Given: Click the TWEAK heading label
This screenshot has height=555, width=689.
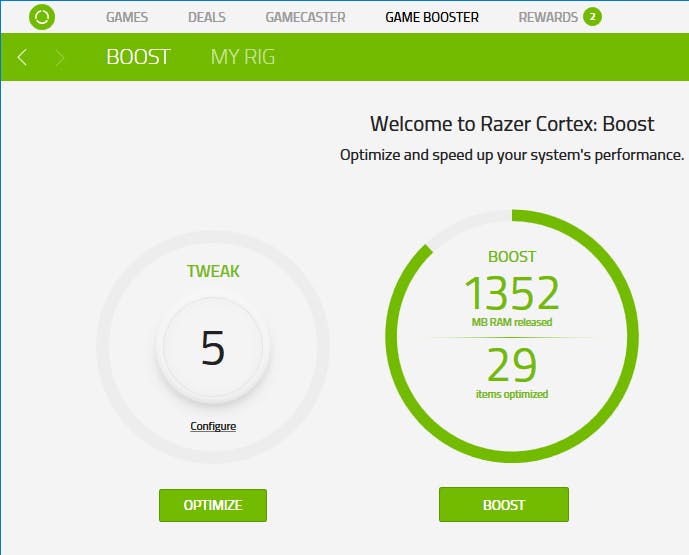Looking at the screenshot, I should tap(213, 271).
